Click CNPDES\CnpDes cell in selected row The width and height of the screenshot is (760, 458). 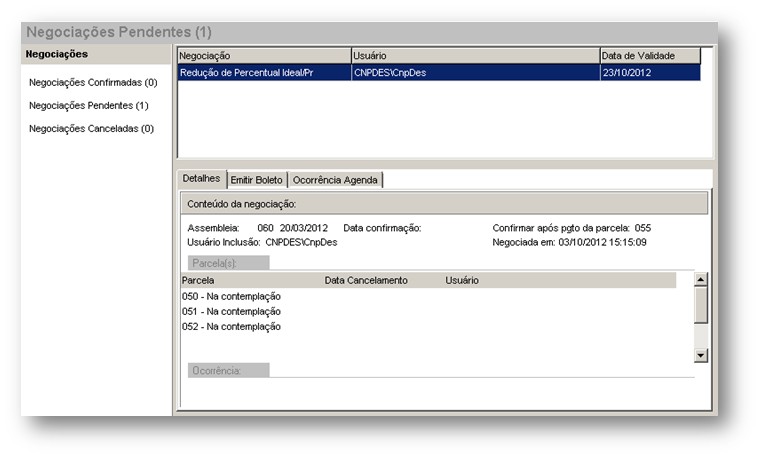[x=475, y=73]
